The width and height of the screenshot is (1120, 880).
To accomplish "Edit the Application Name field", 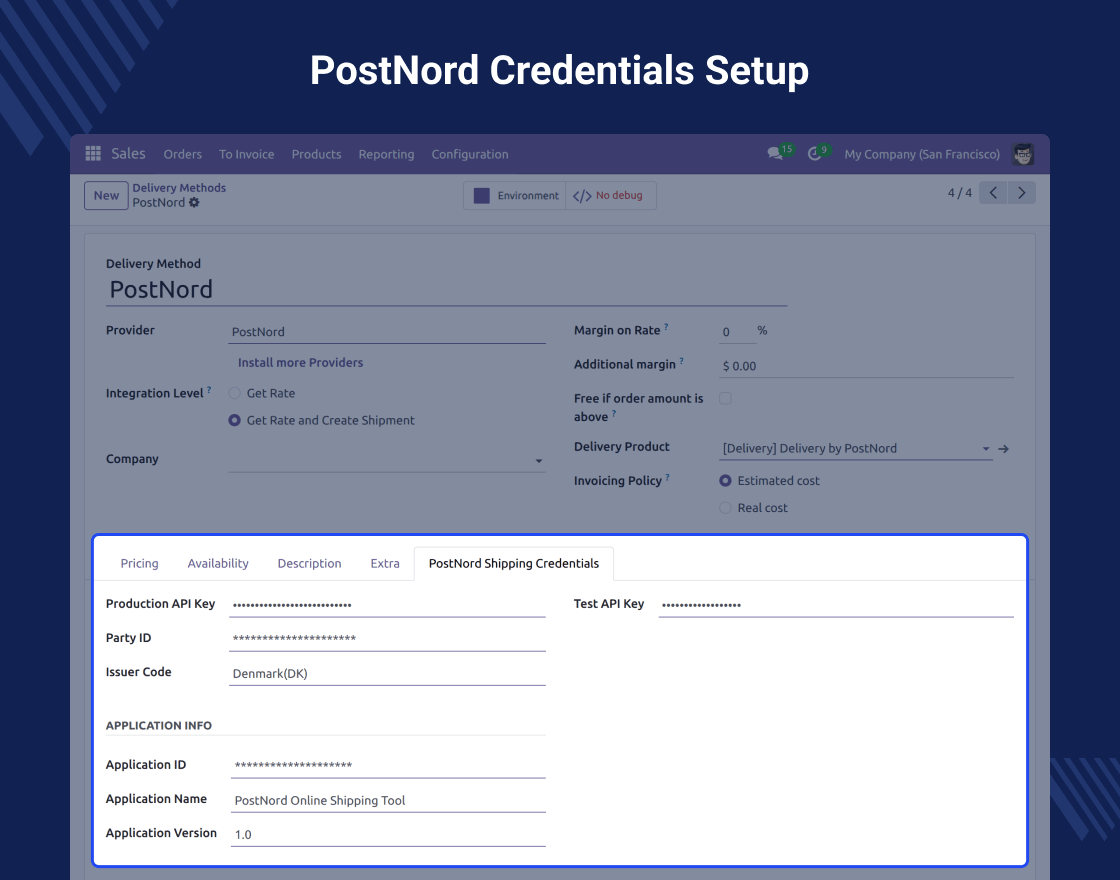I will coord(388,800).
